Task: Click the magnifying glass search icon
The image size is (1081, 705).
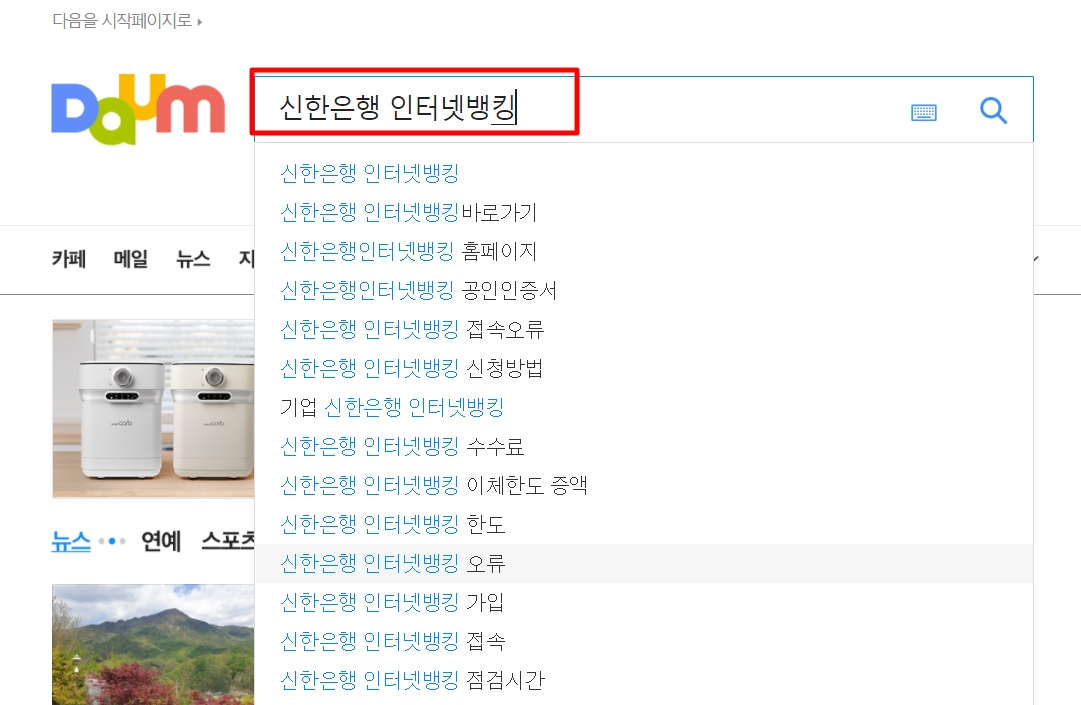Action: click(x=993, y=110)
